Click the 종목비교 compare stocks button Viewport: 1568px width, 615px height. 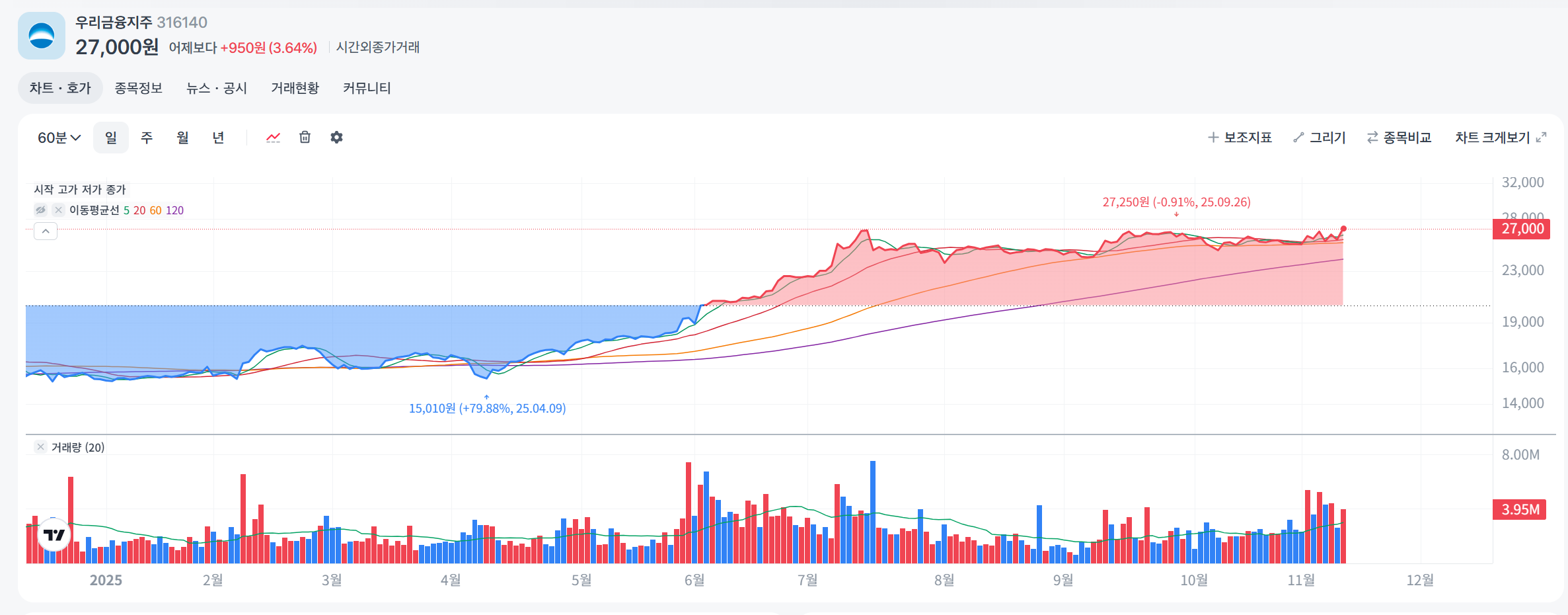coord(1399,138)
